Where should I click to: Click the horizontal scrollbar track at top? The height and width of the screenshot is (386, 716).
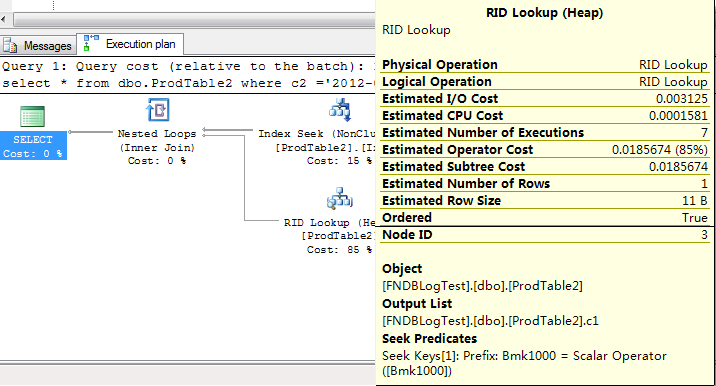(x=194, y=20)
